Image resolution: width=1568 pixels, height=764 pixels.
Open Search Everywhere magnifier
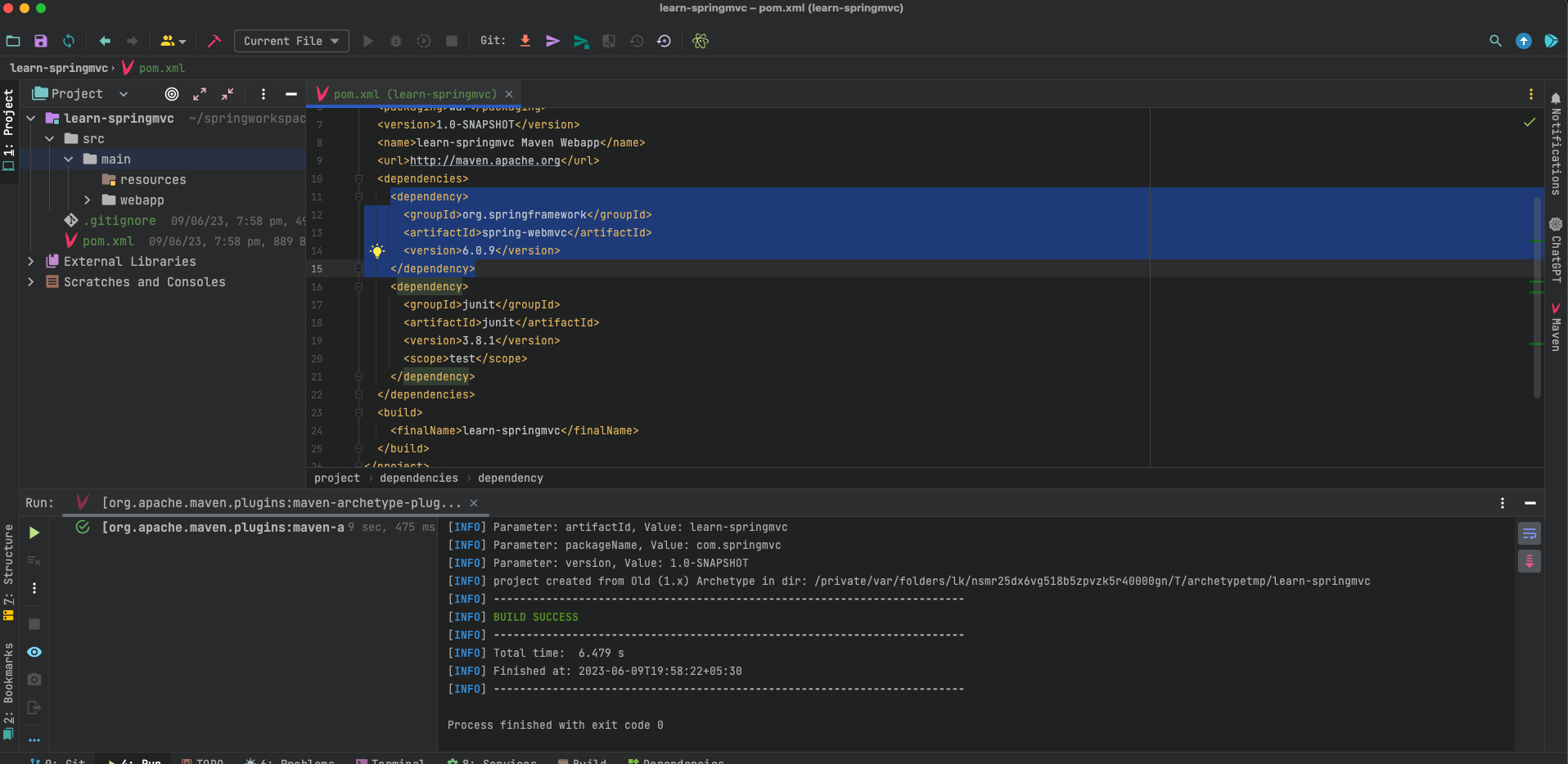click(x=1495, y=41)
